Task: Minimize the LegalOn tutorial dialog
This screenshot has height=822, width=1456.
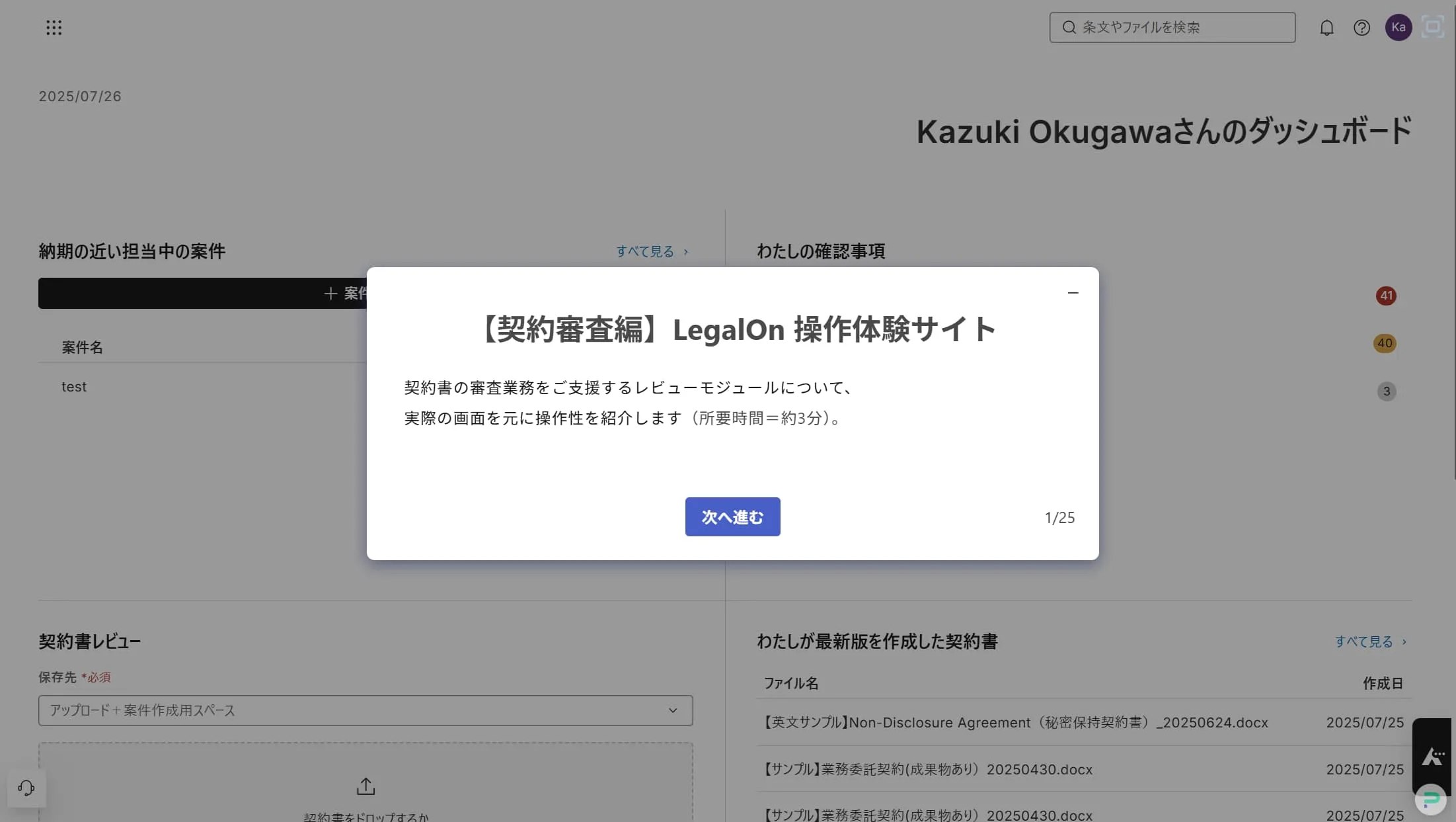Action: tap(1073, 292)
